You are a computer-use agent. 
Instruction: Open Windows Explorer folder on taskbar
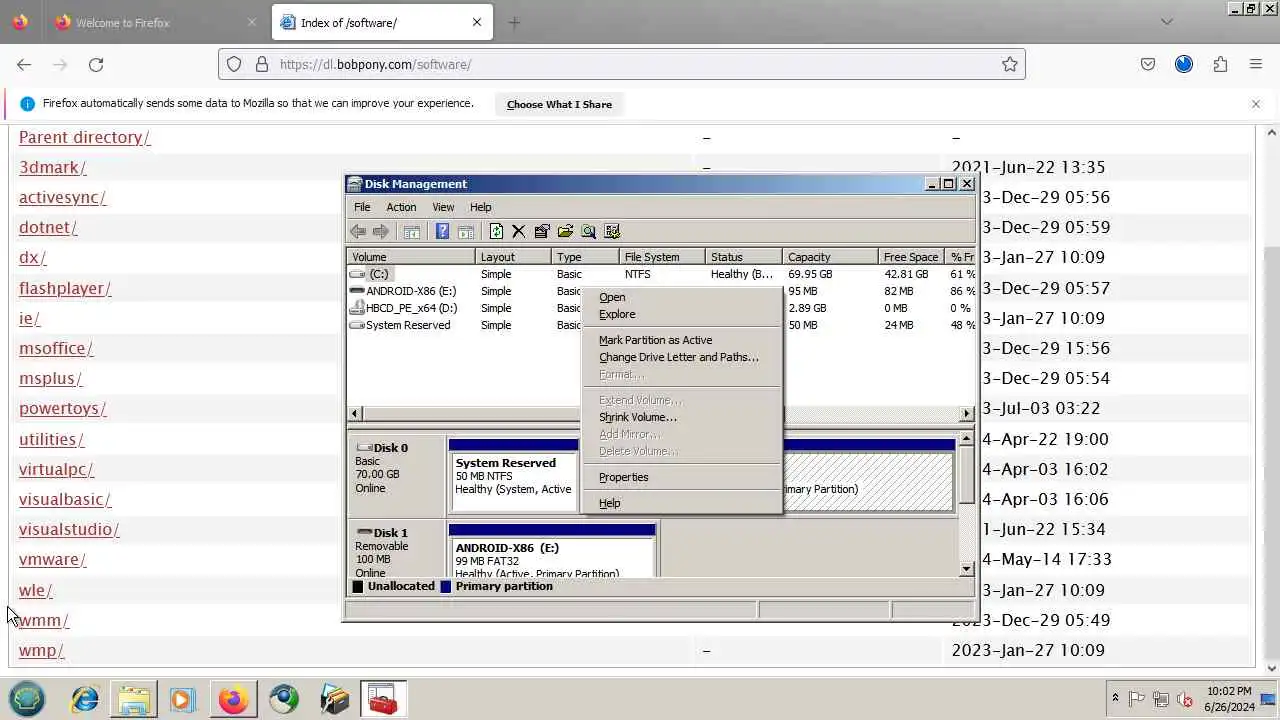click(133, 699)
